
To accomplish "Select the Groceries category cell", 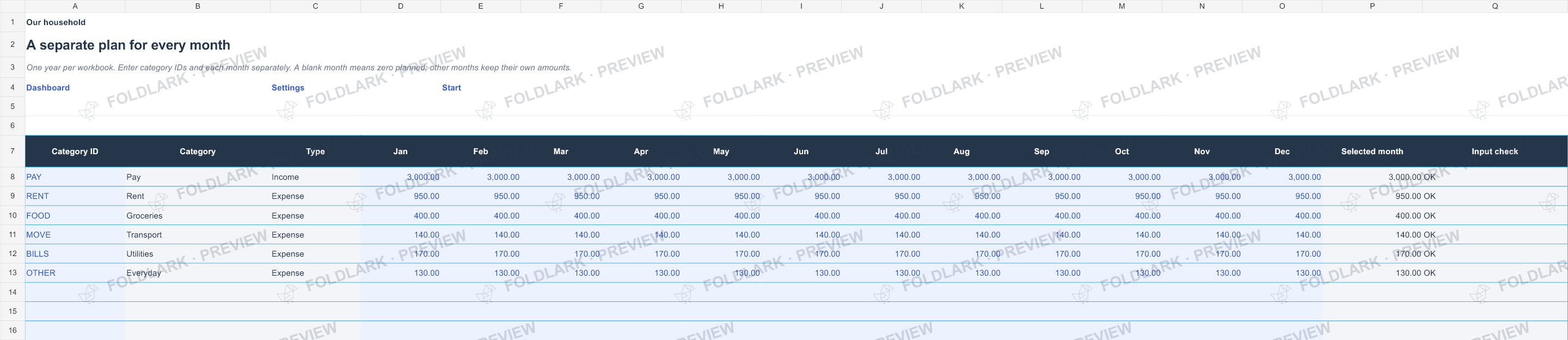I will [x=197, y=216].
